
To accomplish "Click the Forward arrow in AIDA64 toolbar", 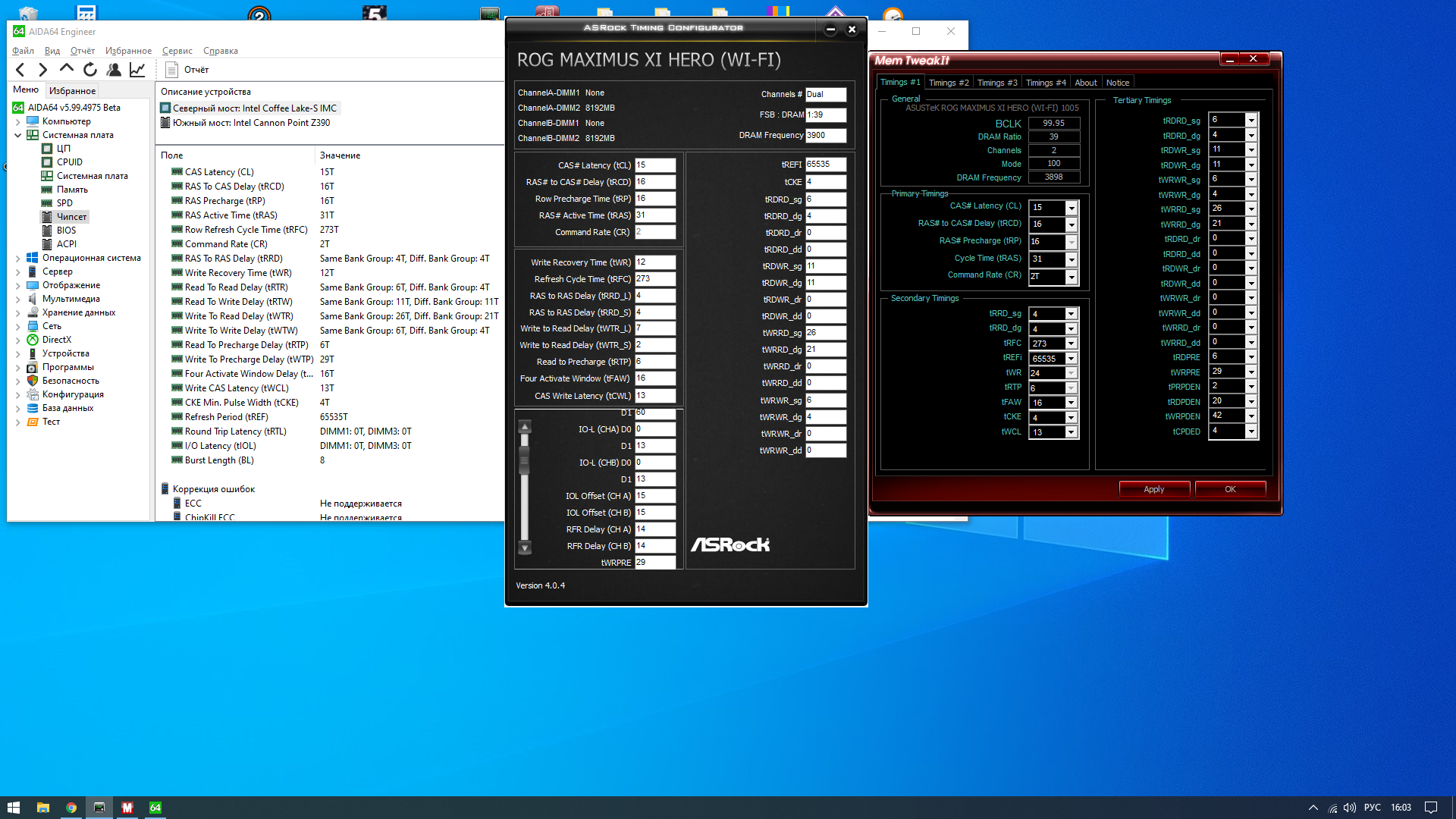I will tap(43, 70).
